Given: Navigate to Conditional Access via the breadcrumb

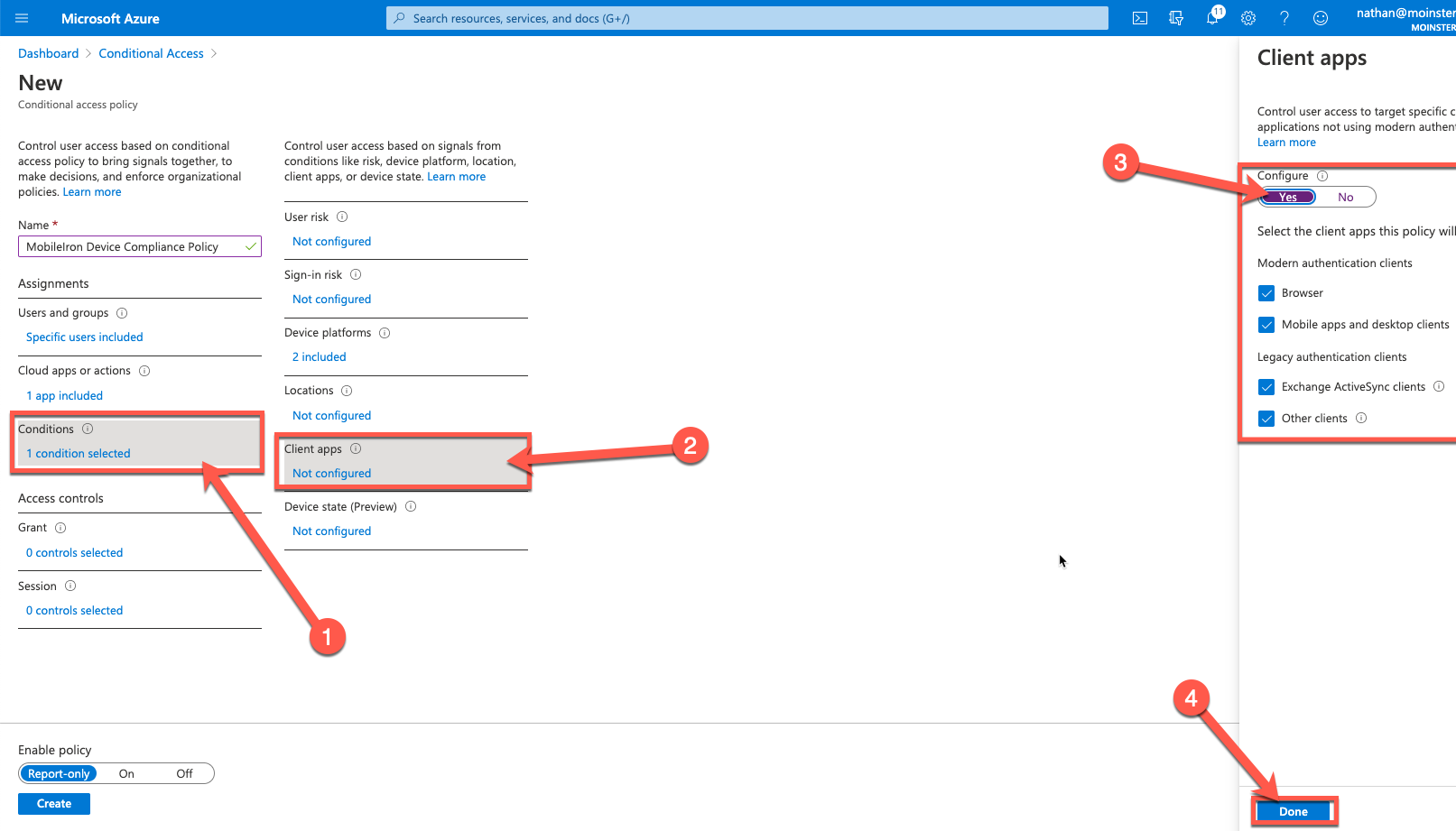Looking at the screenshot, I should pyautogui.click(x=151, y=52).
